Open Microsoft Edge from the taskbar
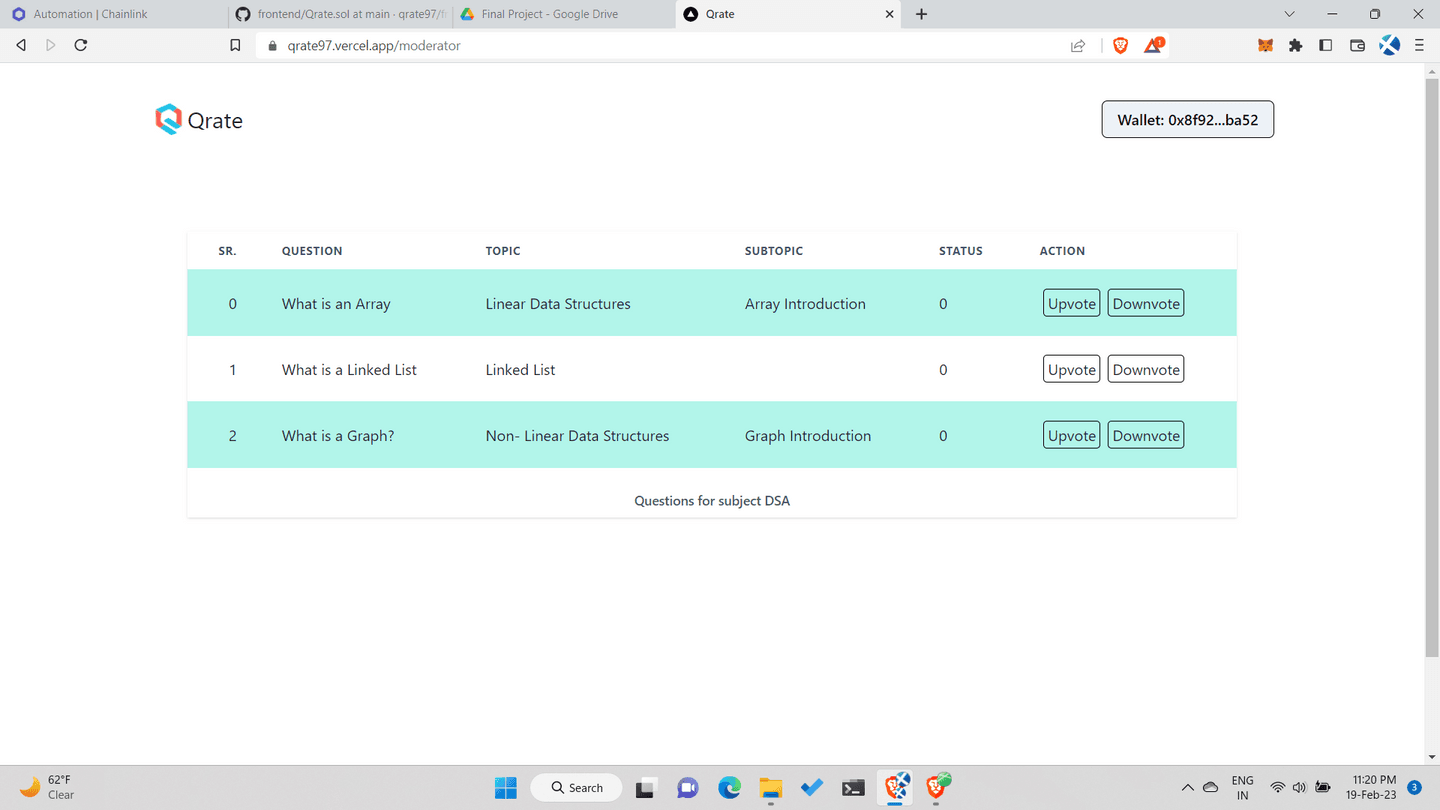This screenshot has width=1440, height=810. (729, 788)
